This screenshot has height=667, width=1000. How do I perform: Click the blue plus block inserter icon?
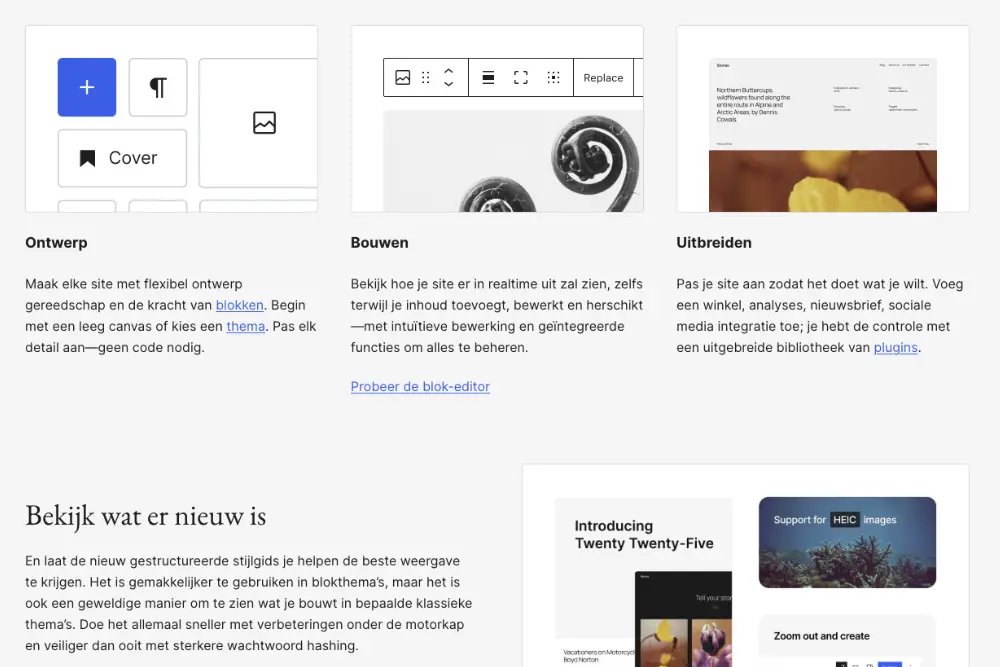point(87,87)
